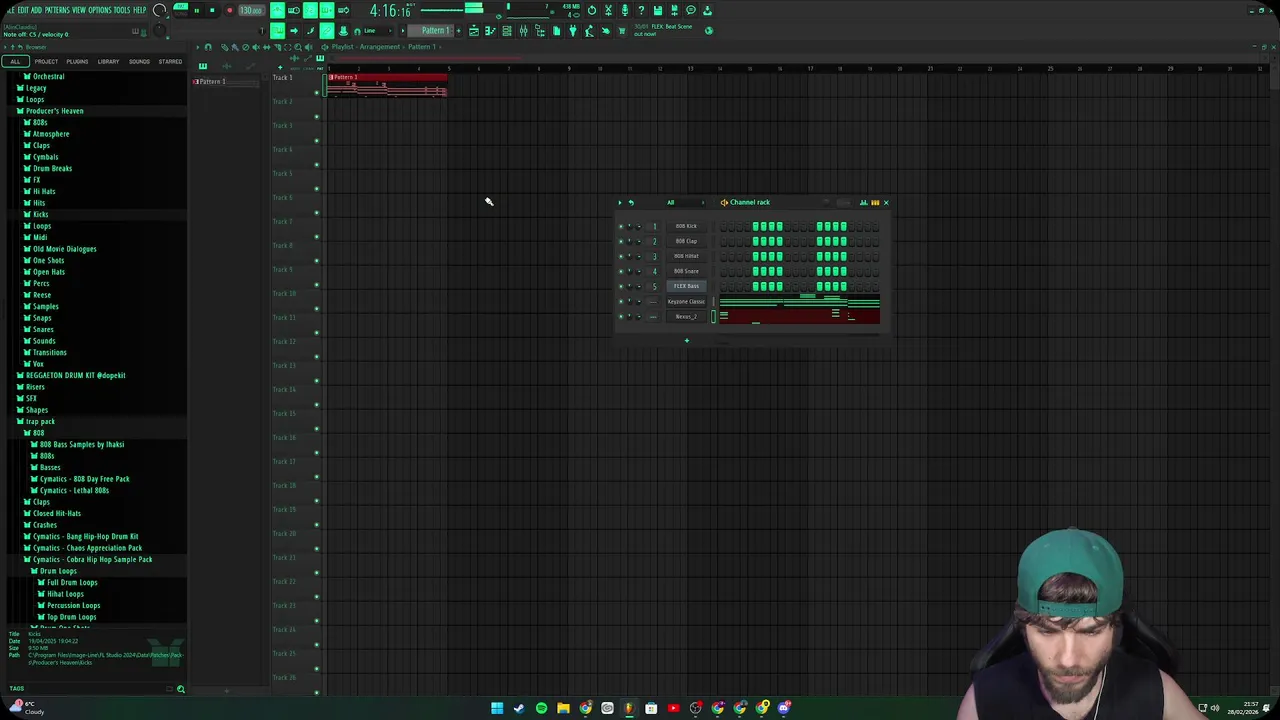Open the Pattern 1 selector dropdown

(x=435, y=31)
